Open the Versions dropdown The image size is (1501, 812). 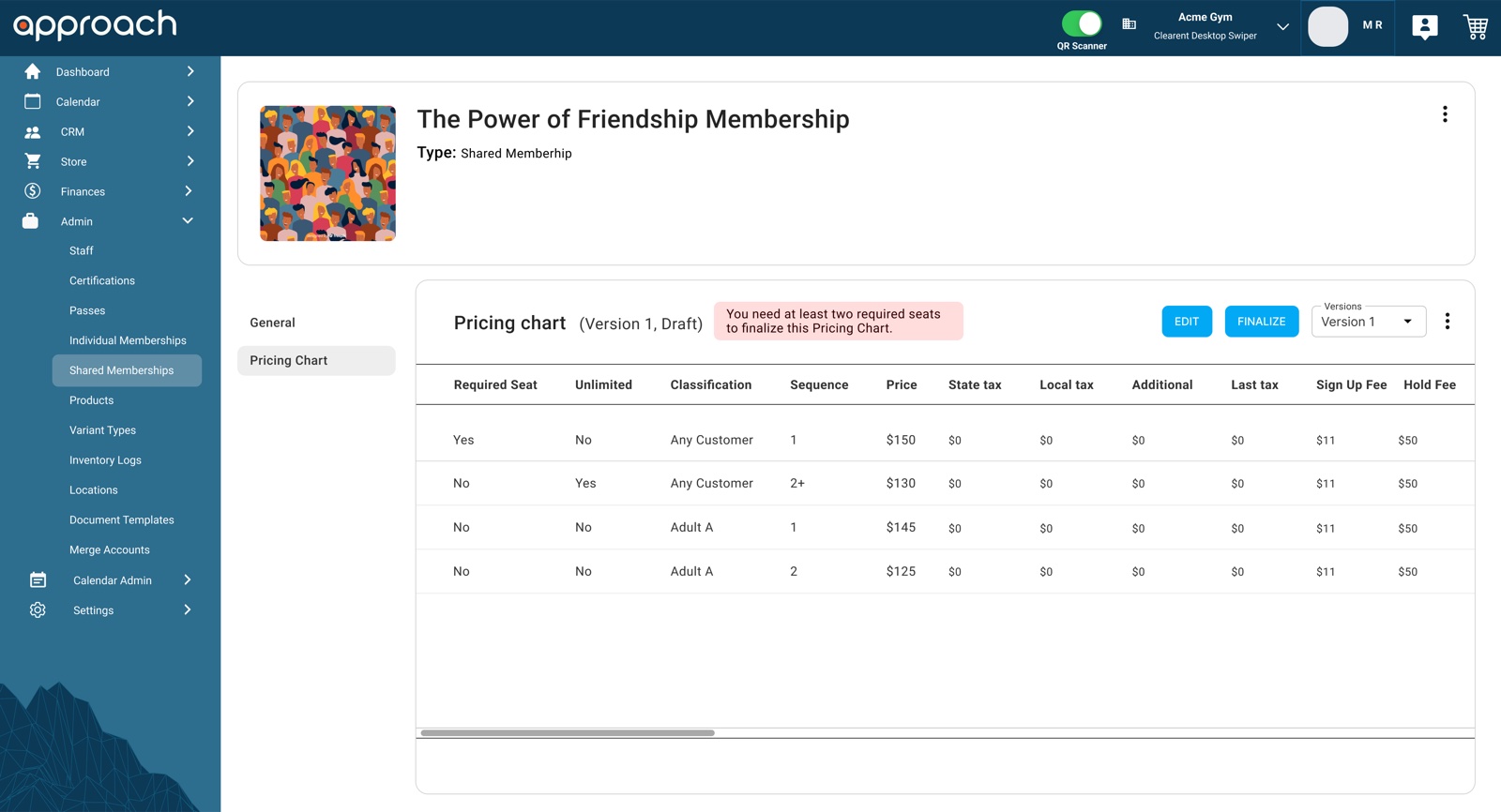coord(1369,322)
